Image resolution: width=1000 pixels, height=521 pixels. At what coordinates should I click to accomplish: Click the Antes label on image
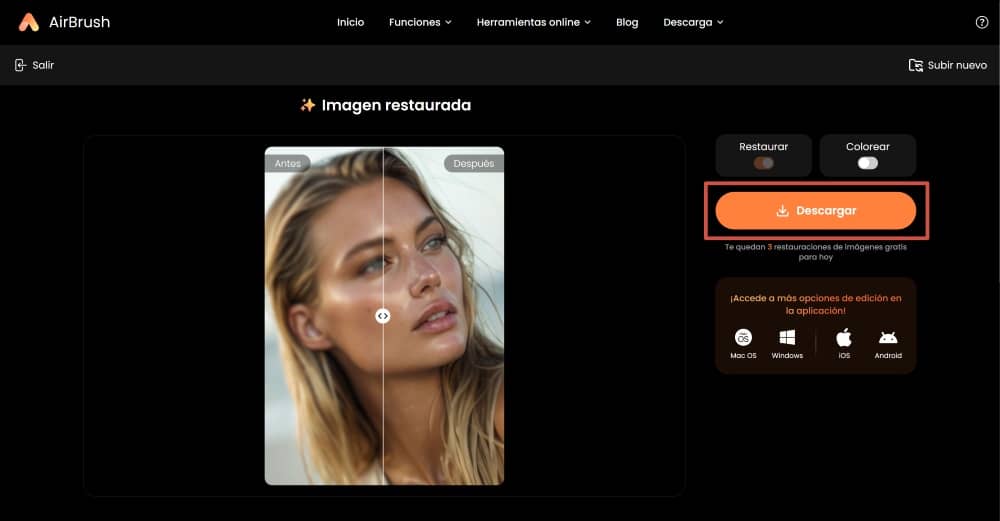[x=288, y=164]
